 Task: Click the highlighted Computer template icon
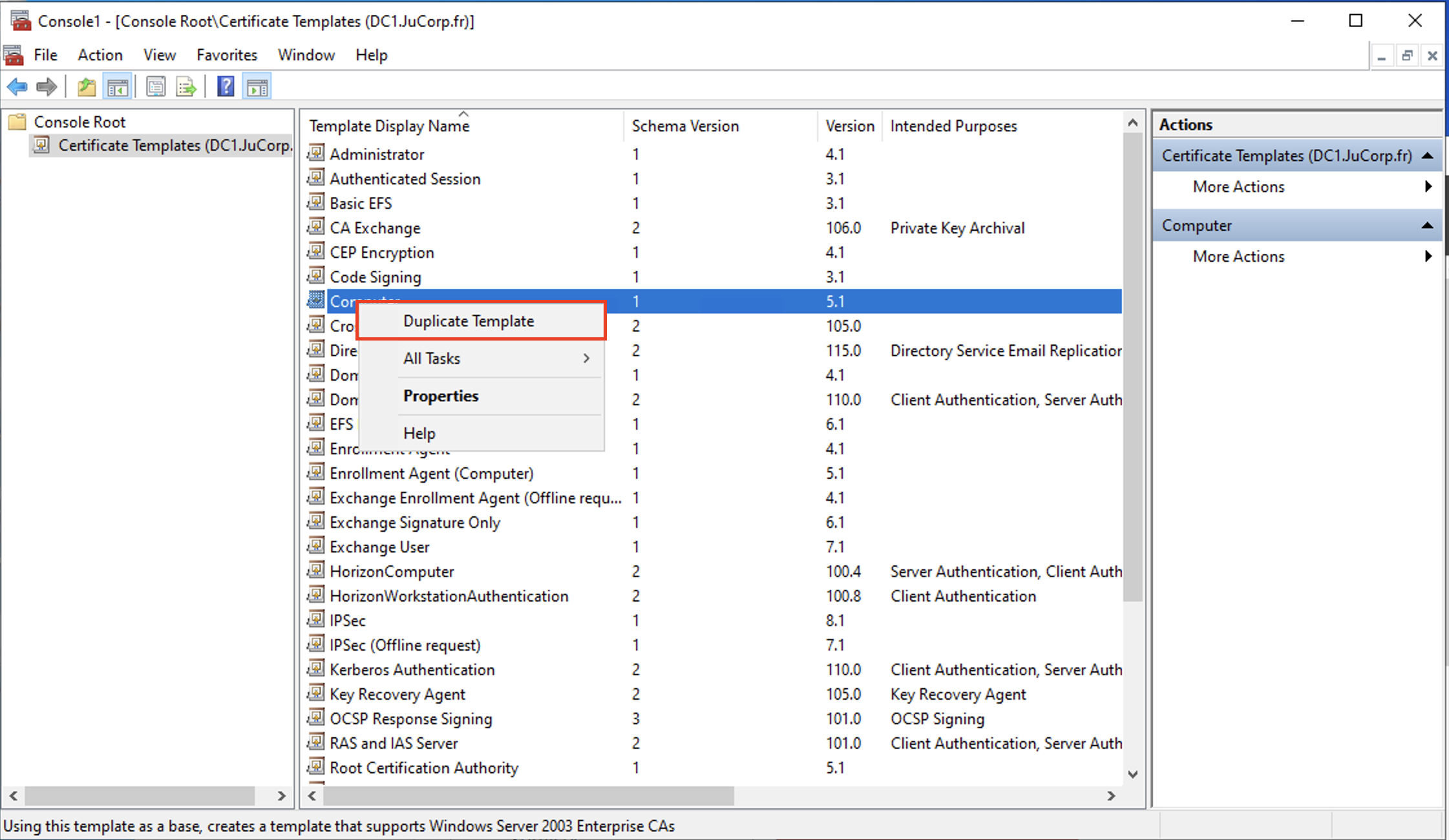pyautogui.click(x=315, y=300)
